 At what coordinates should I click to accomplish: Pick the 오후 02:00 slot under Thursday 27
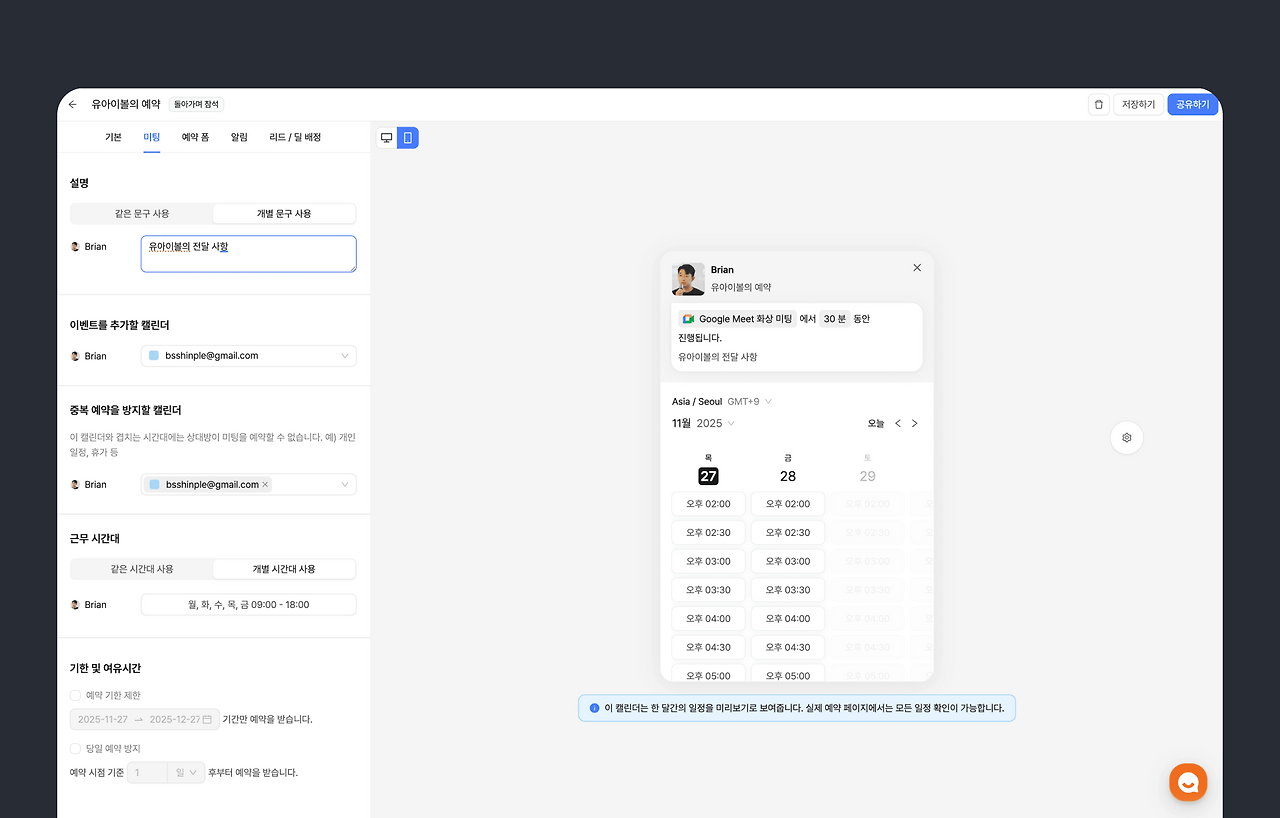(708, 504)
